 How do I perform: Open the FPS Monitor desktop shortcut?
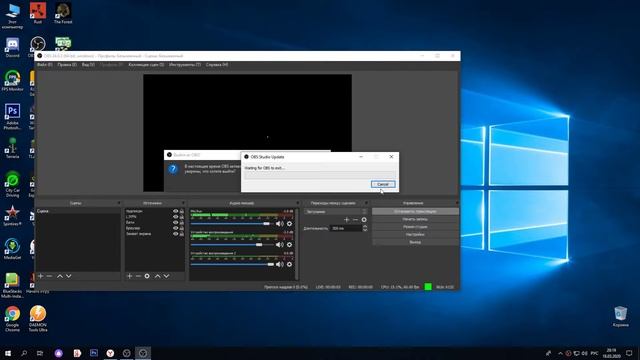point(12,80)
